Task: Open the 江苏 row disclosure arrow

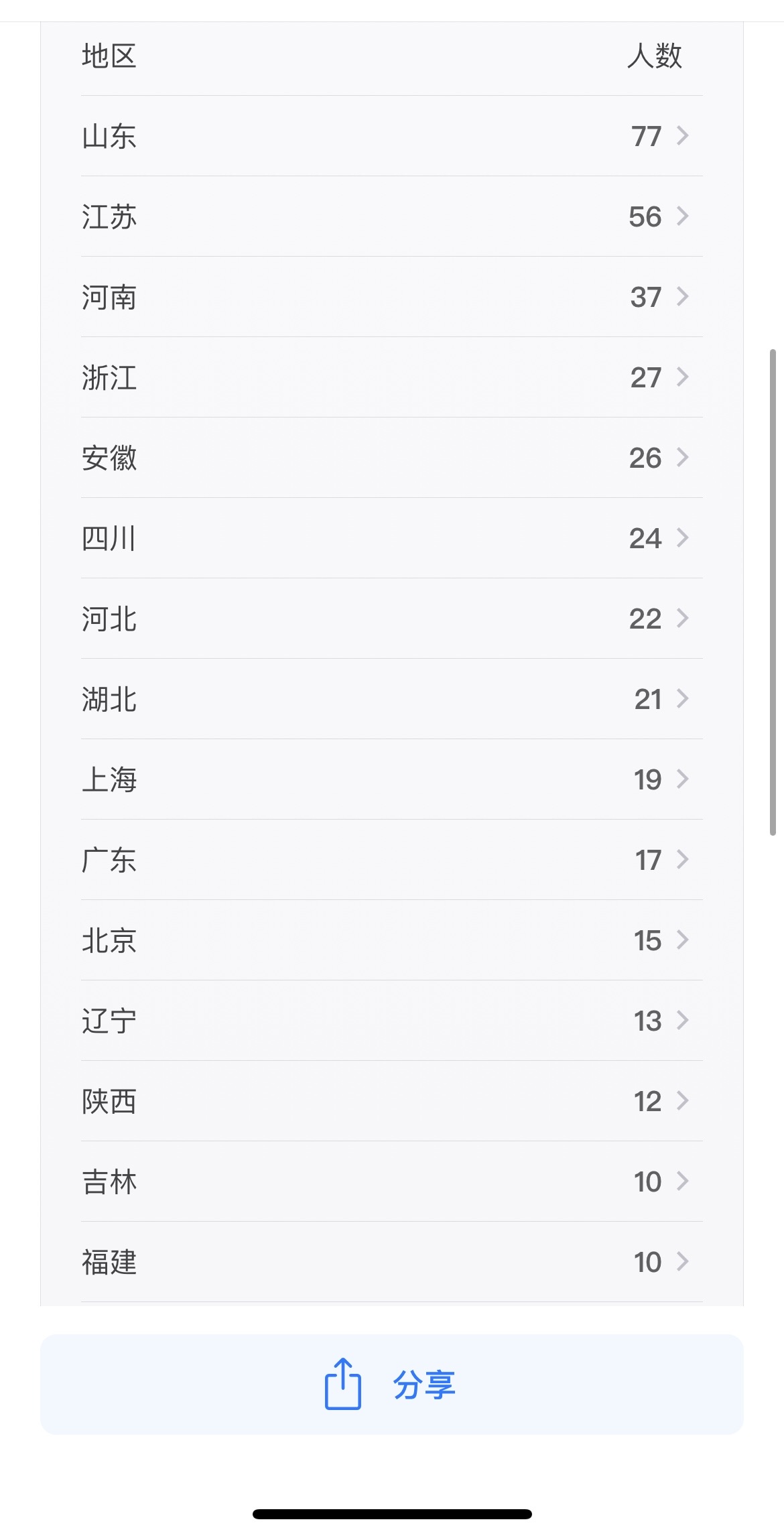Action: pos(682,216)
